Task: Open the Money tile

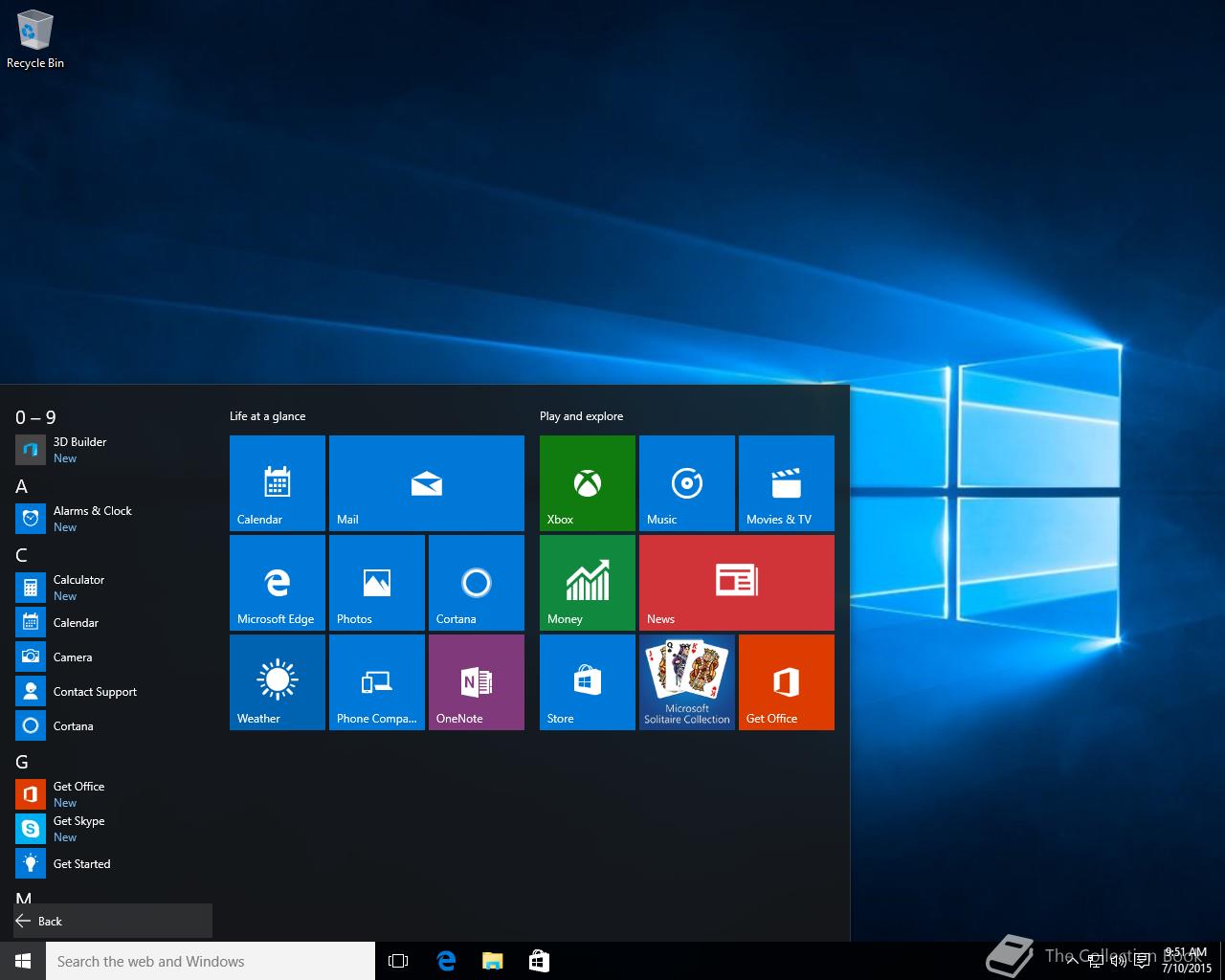Action: click(588, 583)
